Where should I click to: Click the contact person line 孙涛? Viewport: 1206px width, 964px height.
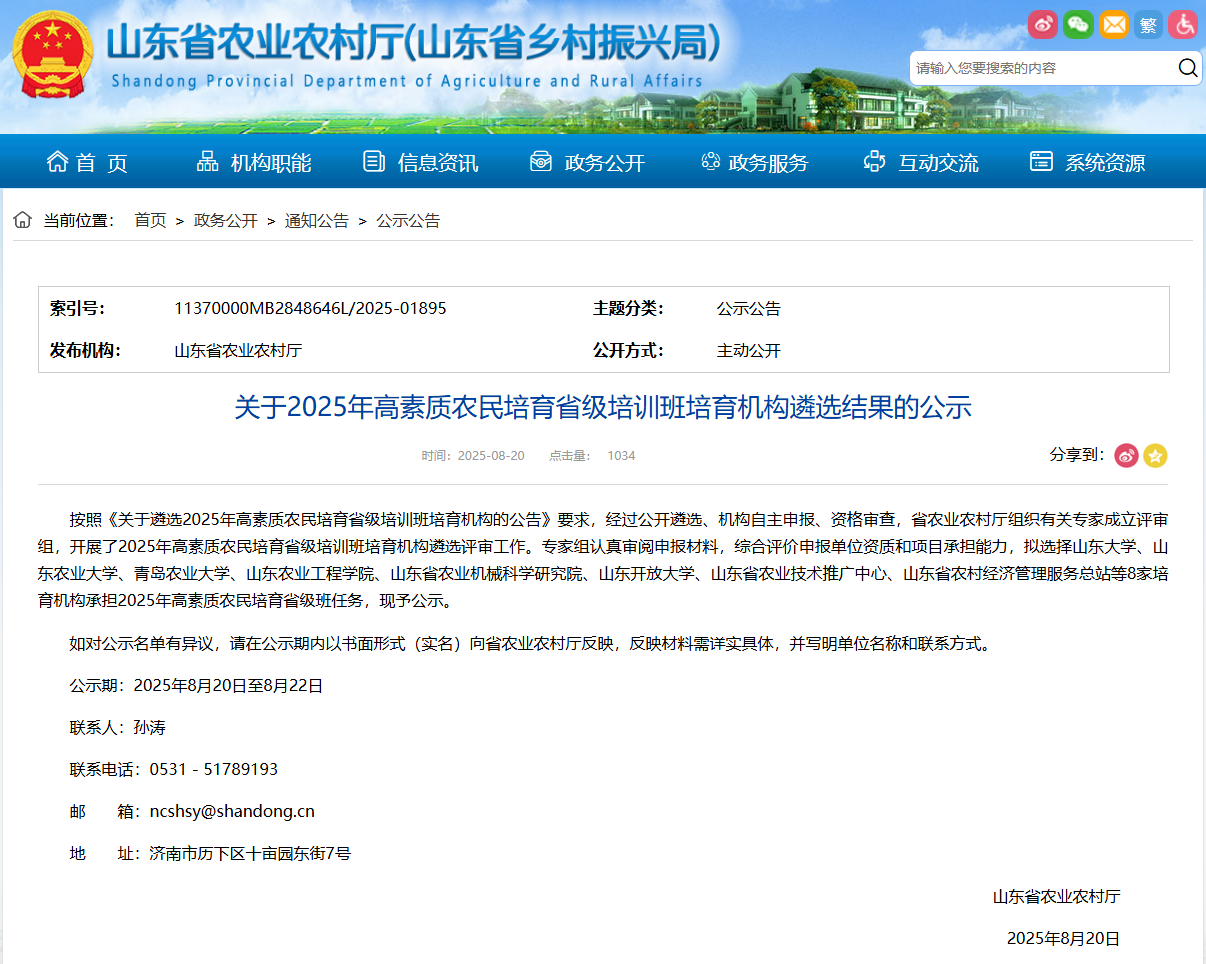(117, 728)
